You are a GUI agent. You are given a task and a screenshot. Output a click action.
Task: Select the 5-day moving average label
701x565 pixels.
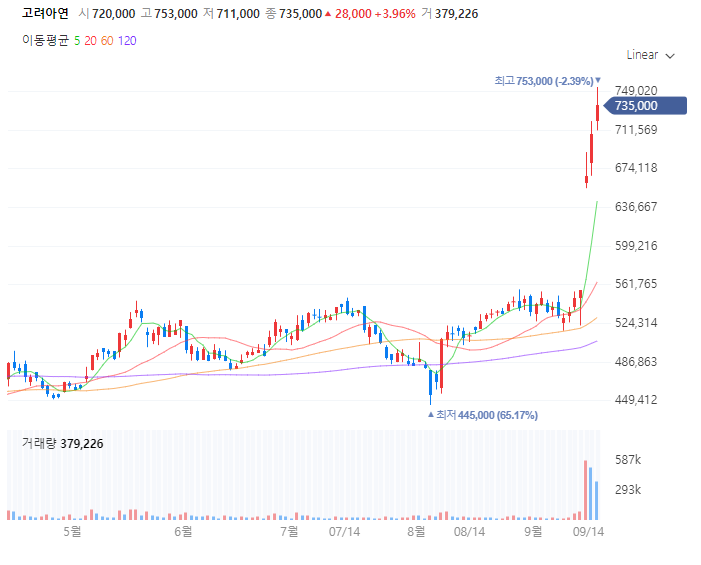(77, 41)
